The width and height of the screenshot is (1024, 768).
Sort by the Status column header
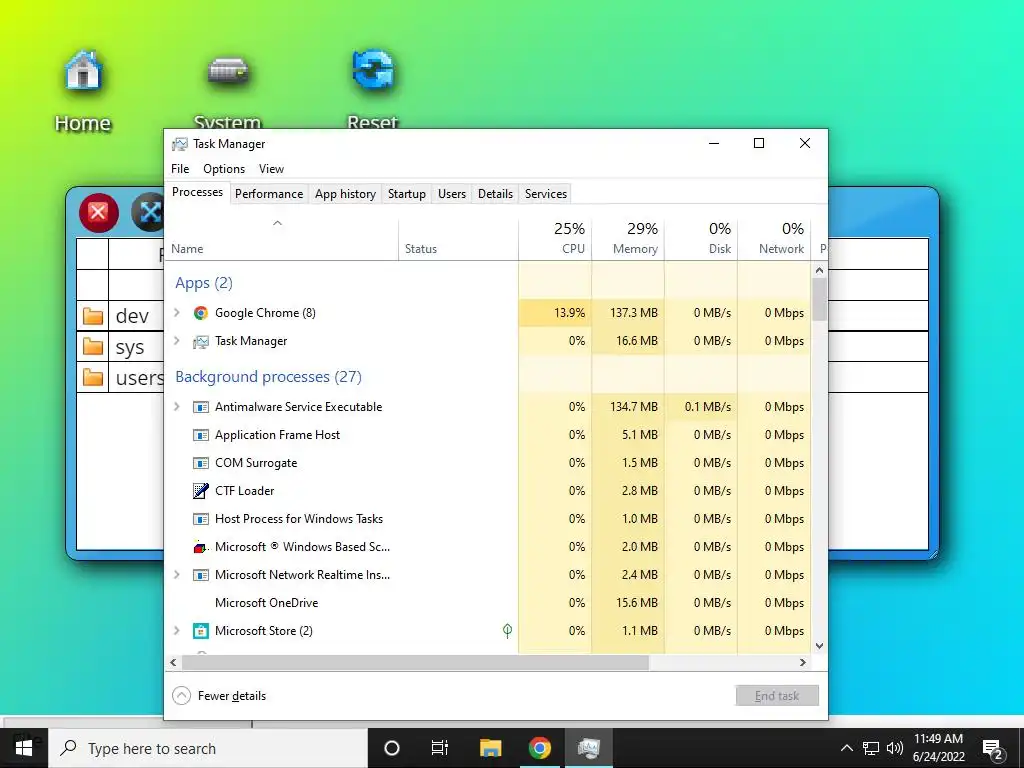pyautogui.click(x=458, y=239)
